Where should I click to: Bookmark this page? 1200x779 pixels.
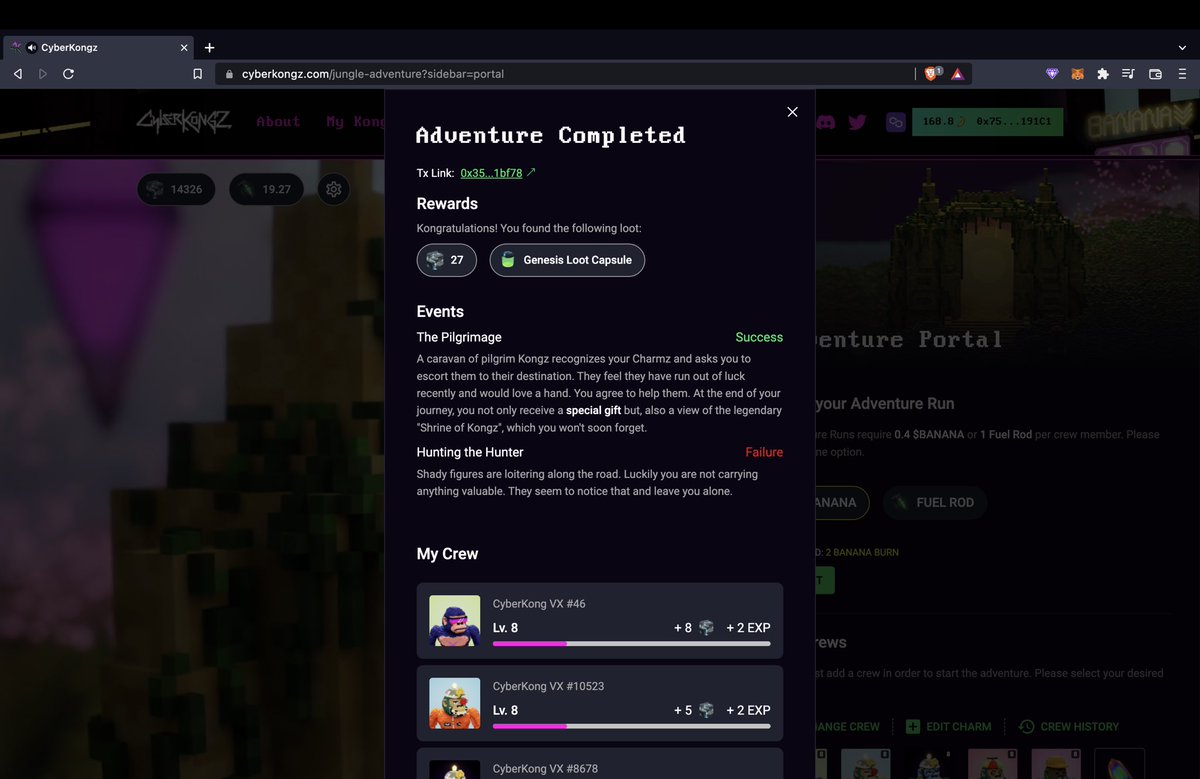coord(198,74)
